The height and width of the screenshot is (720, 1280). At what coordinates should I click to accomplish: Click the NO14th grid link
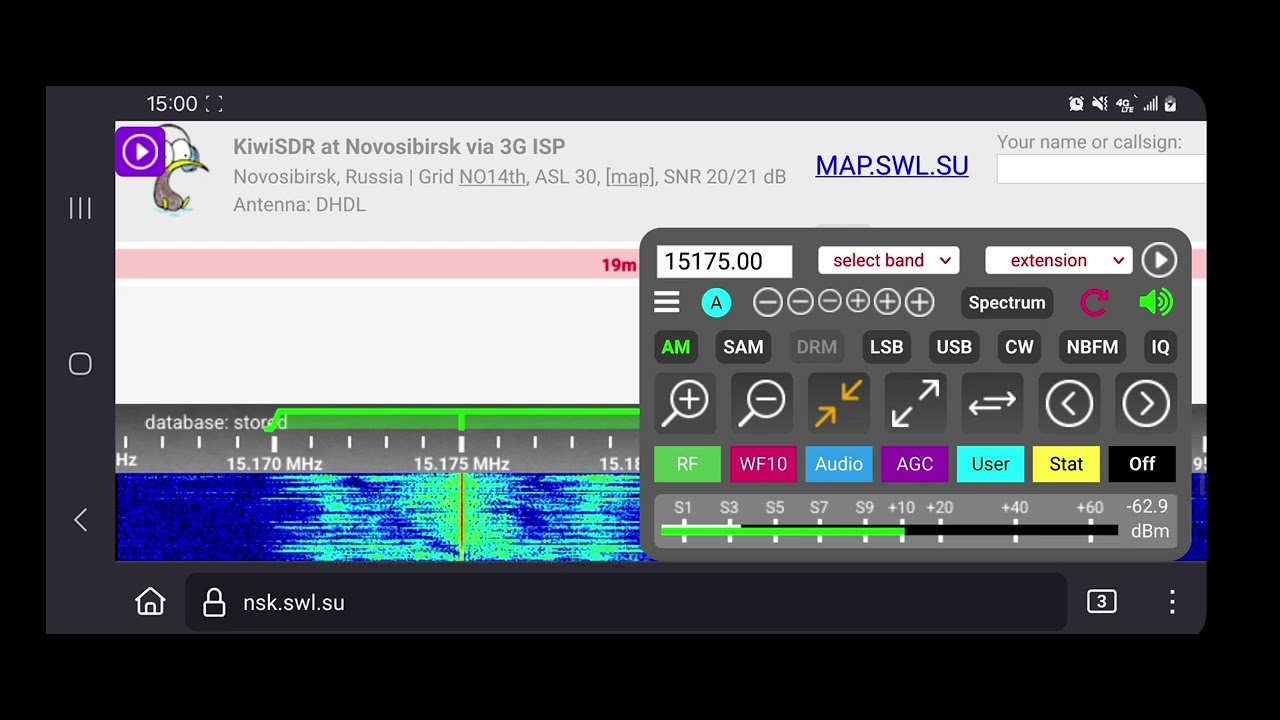pos(492,176)
